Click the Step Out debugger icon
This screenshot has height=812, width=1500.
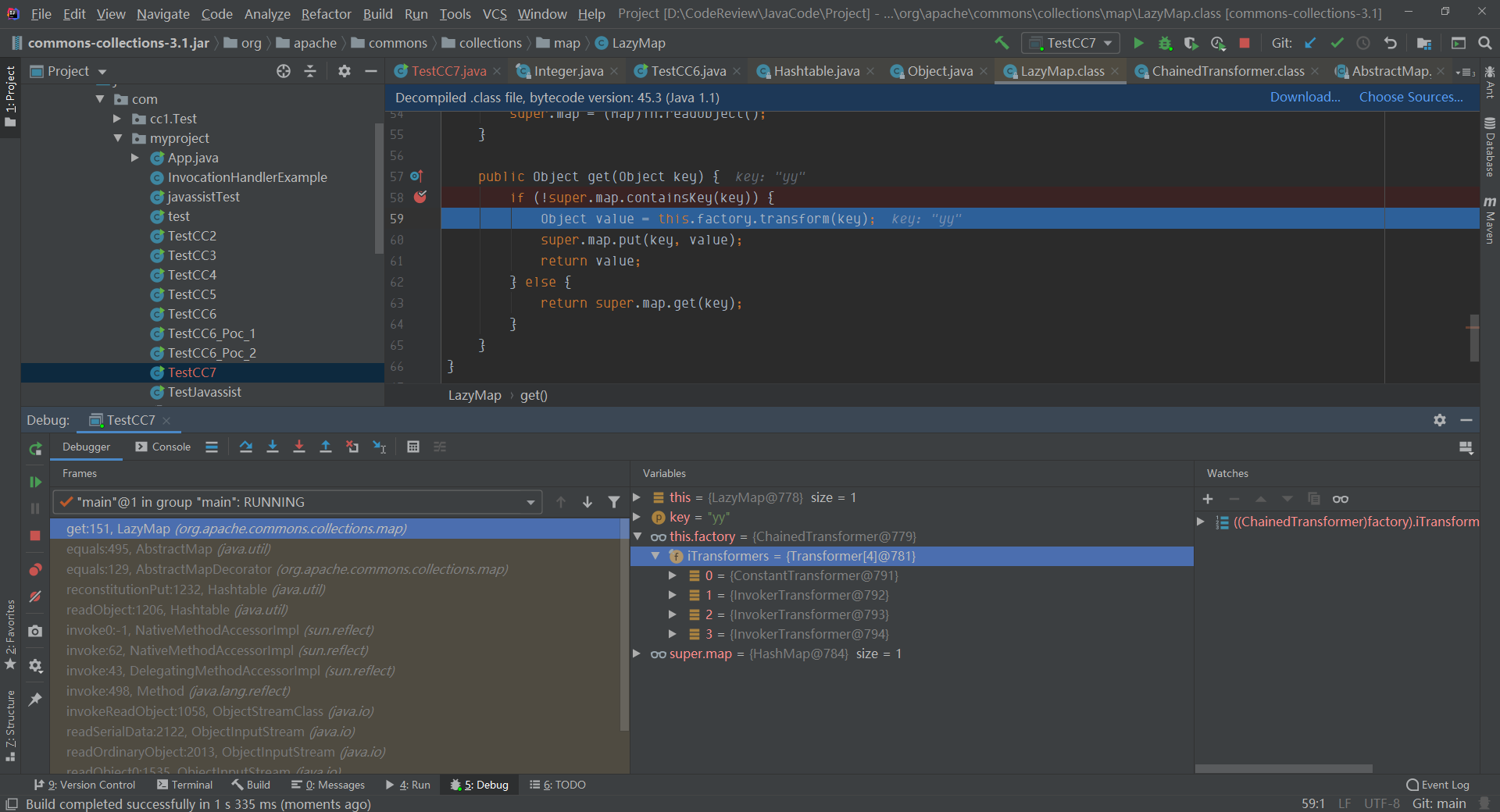[x=326, y=447]
